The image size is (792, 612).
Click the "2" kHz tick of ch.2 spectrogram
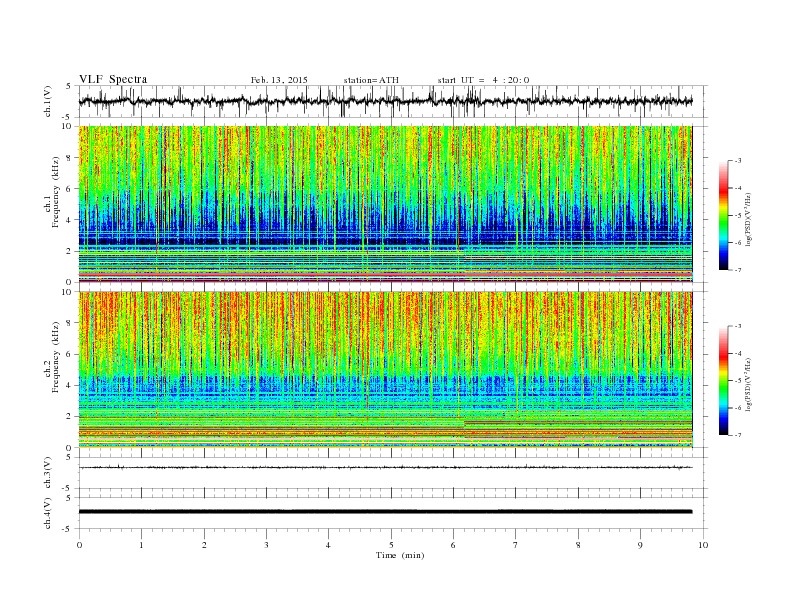(x=70, y=417)
